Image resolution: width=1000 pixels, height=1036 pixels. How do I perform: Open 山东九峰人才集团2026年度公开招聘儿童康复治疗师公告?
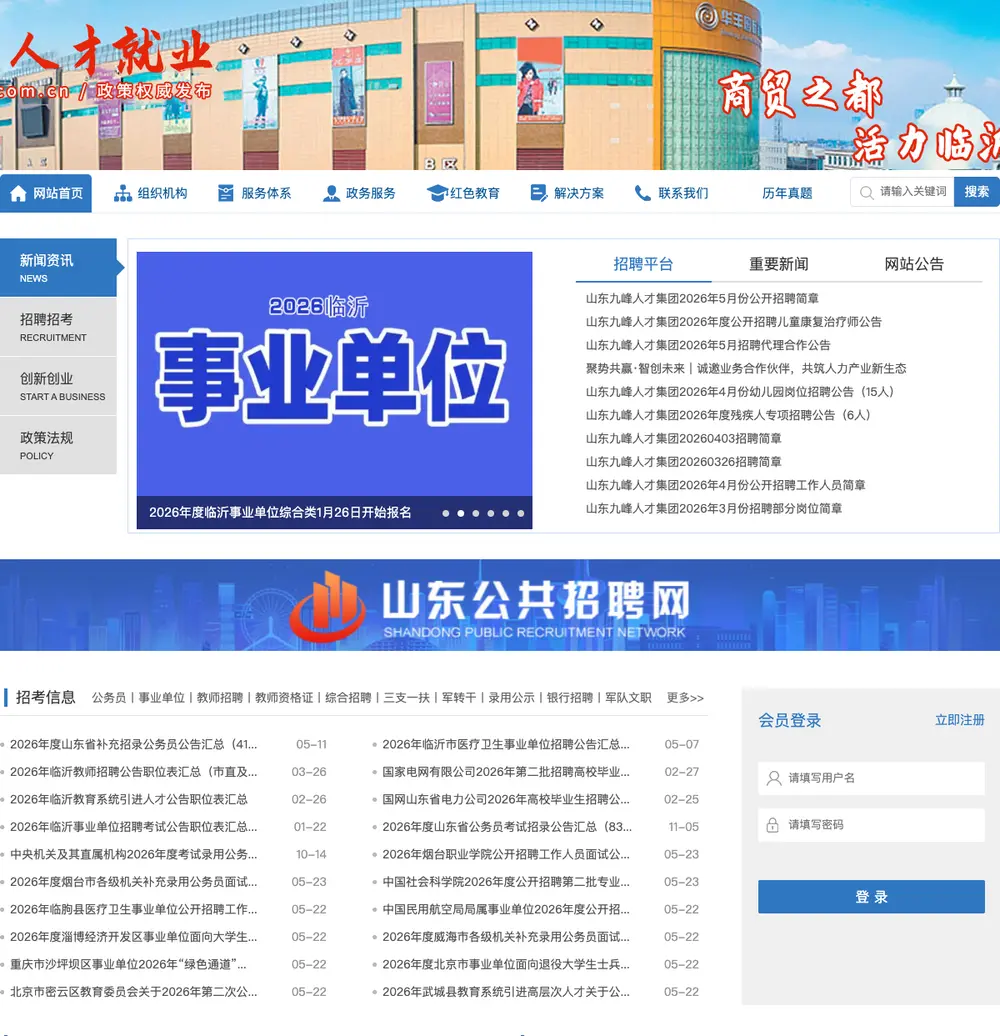pyautogui.click(x=734, y=322)
